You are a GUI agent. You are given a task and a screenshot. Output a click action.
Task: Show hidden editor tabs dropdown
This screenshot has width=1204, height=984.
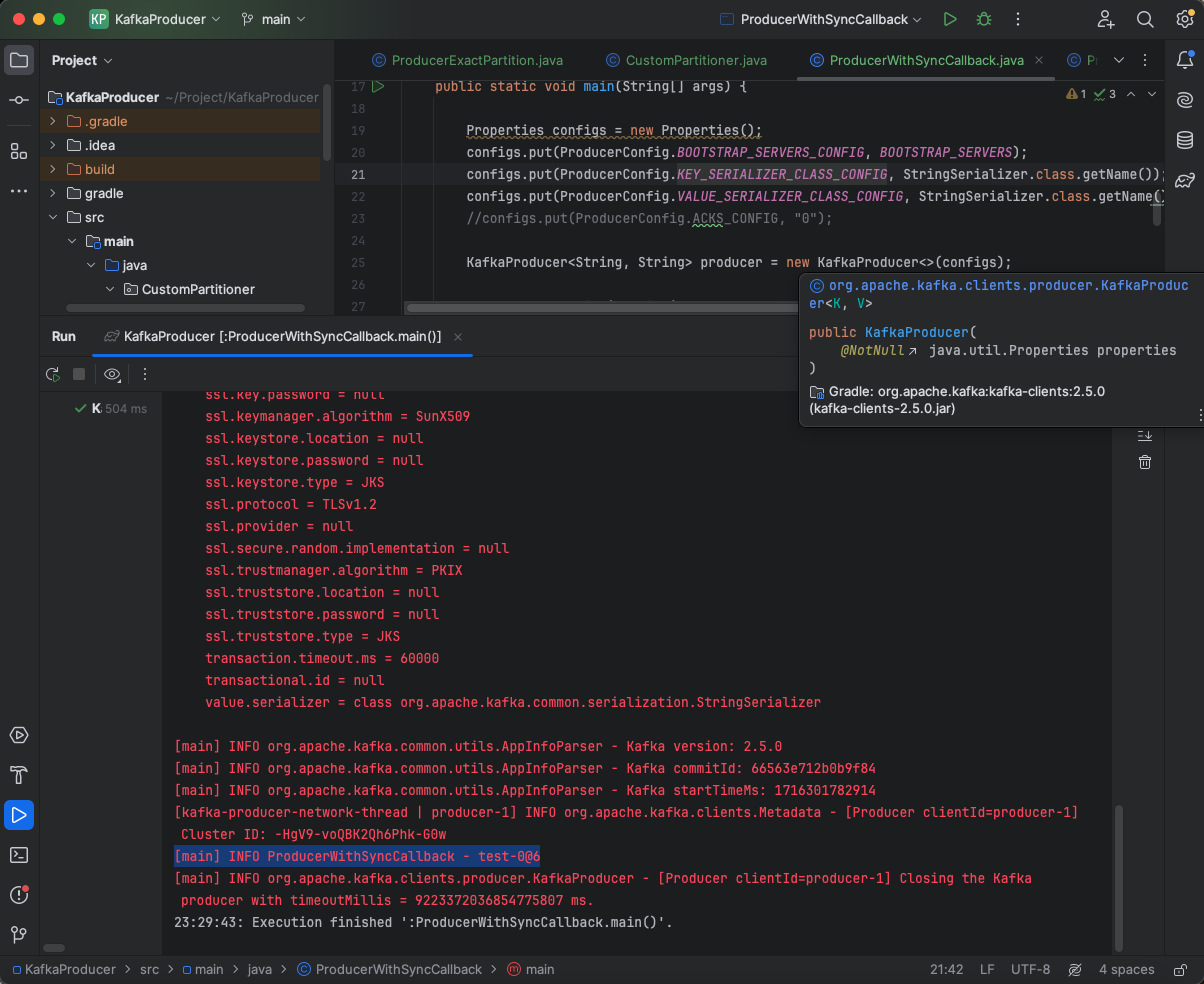[1119, 60]
